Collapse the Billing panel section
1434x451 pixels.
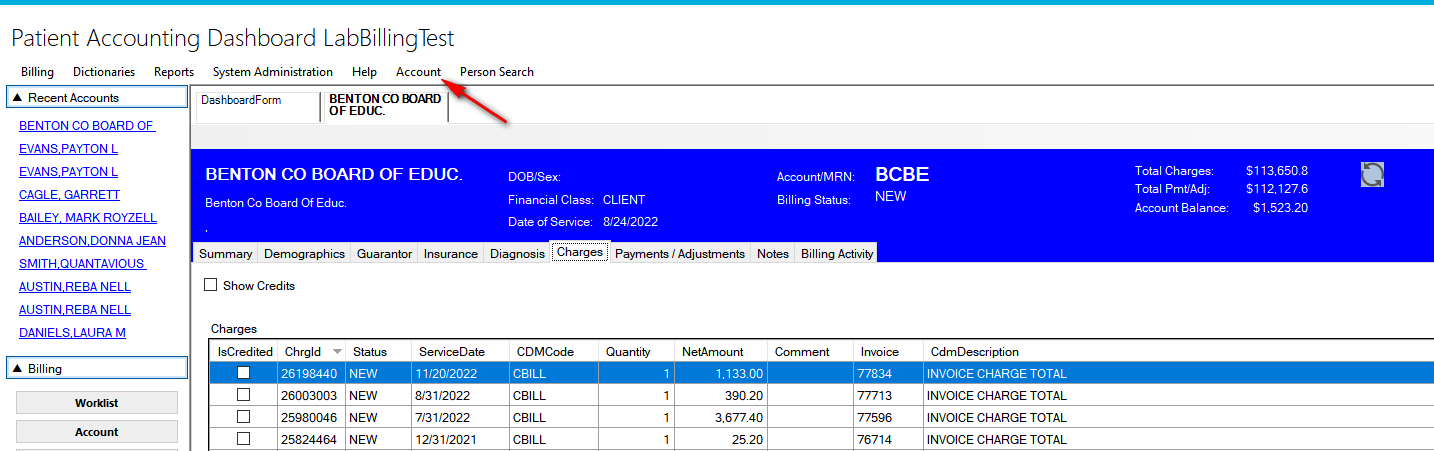pyautogui.click(x=19, y=369)
